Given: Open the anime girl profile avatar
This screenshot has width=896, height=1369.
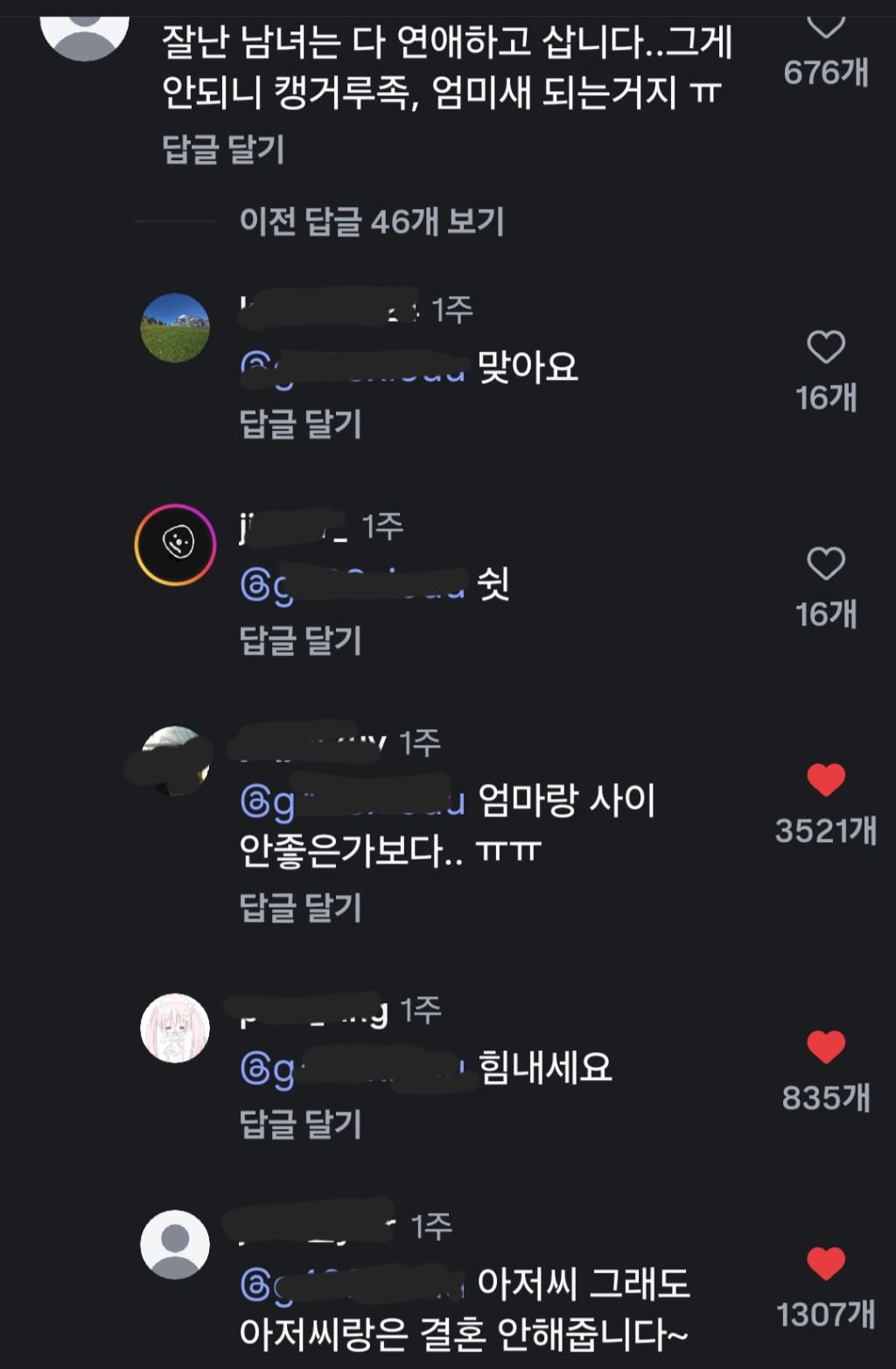Looking at the screenshot, I should click(175, 1028).
